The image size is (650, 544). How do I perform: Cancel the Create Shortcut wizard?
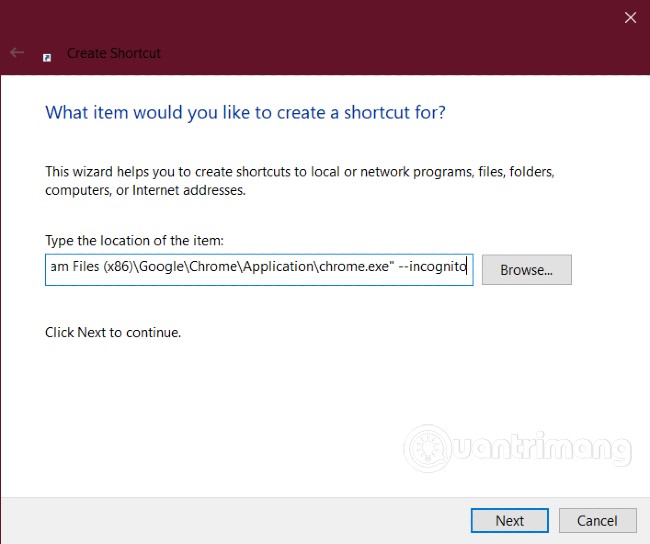[x=597, y=520]
